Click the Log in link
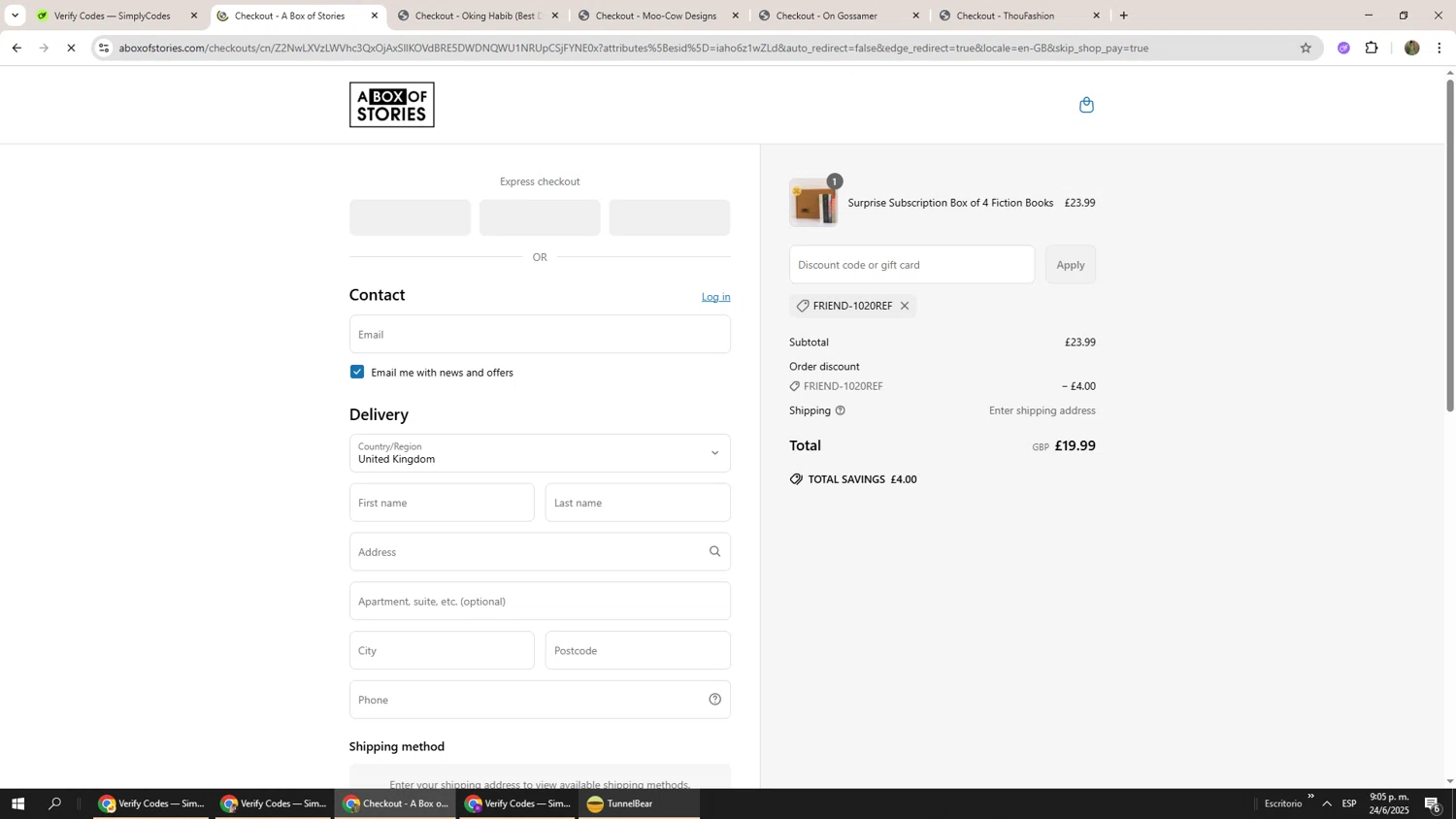 point(715,297)
